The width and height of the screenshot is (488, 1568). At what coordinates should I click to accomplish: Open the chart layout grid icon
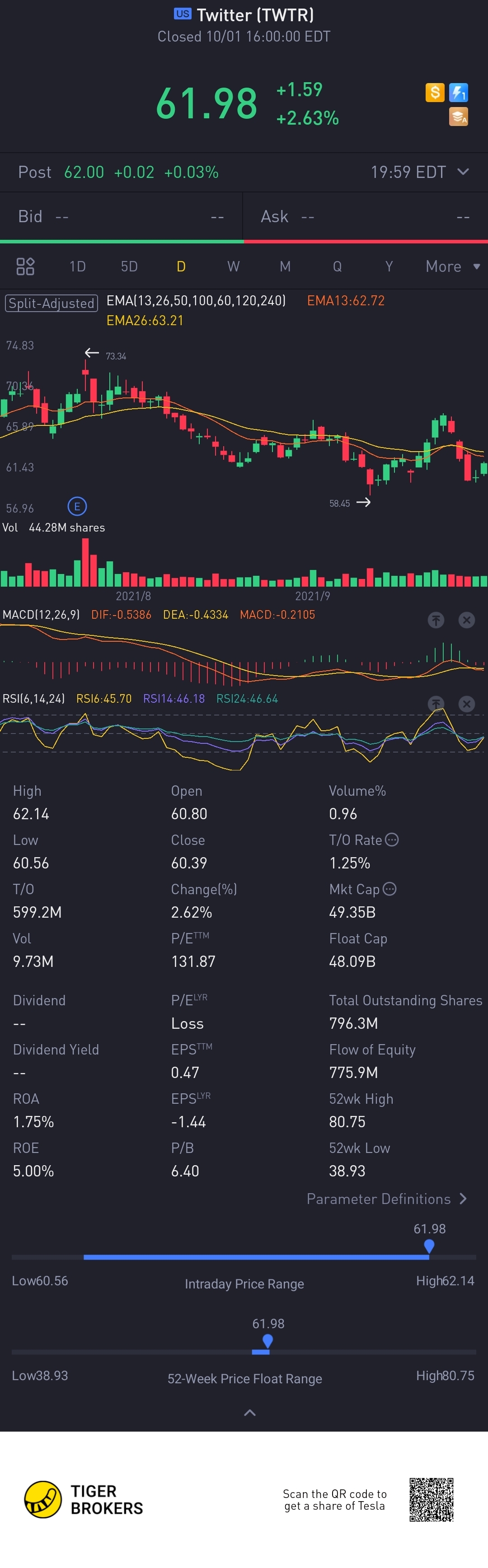25,266
